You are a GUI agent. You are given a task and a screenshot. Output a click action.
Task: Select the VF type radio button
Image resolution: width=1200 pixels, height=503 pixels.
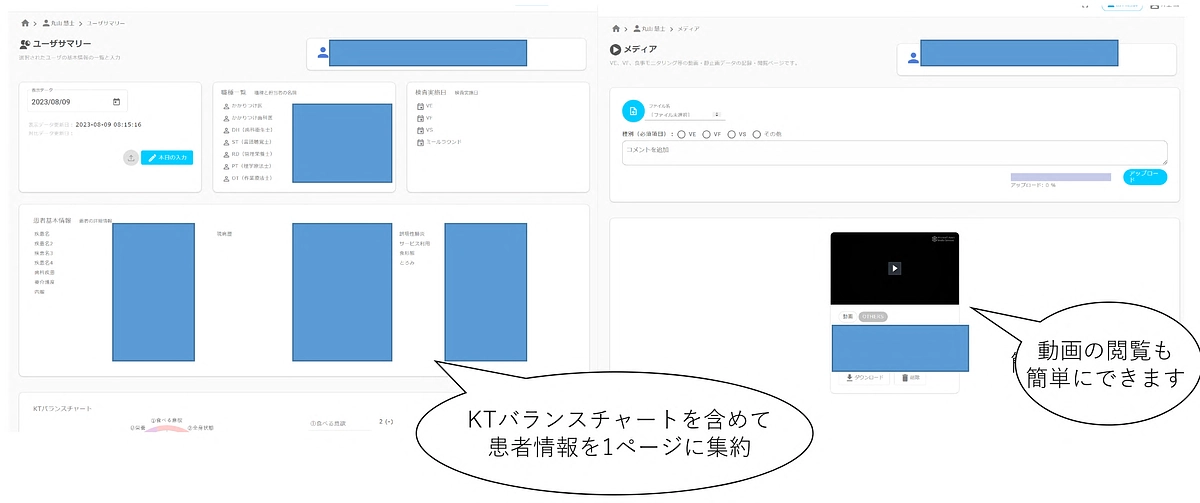click(707, 133)
